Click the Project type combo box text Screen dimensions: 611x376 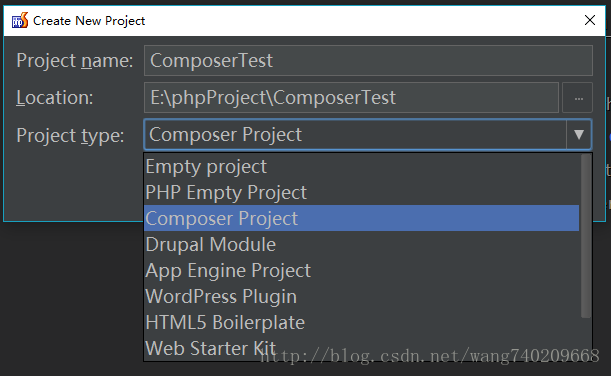click(x=225, y=135)
